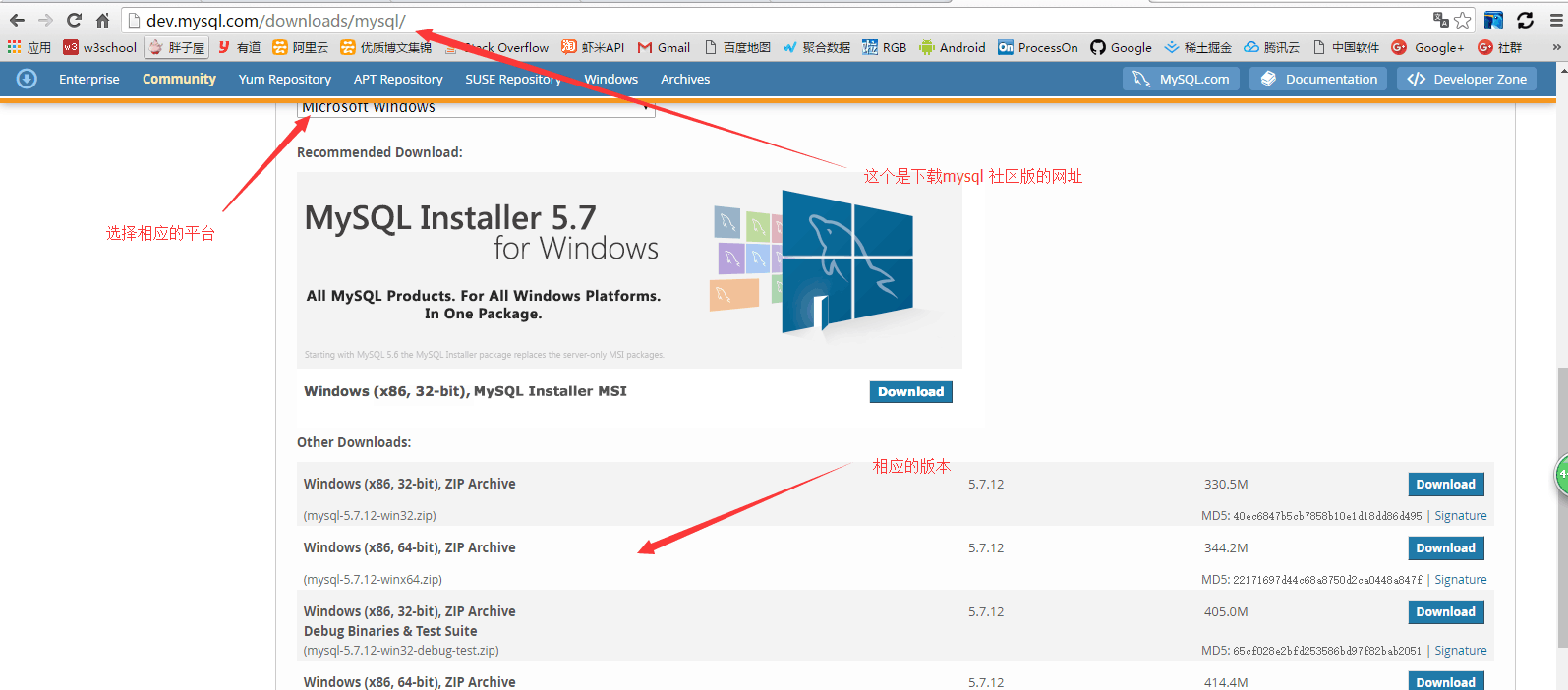
Task: Open the GitHub-icon Google bookmark
Action: tap(1121, 47)
